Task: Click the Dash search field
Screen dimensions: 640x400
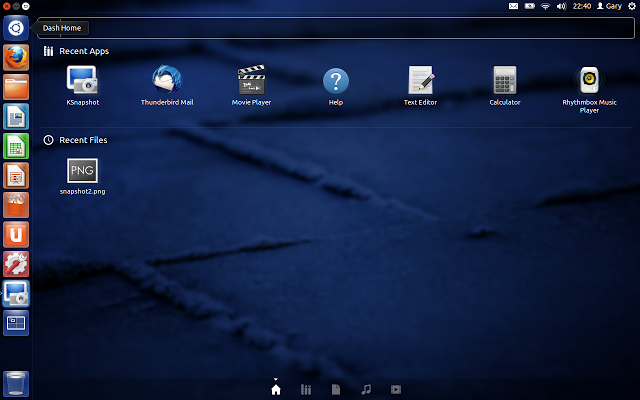Action: click(336, 28)
